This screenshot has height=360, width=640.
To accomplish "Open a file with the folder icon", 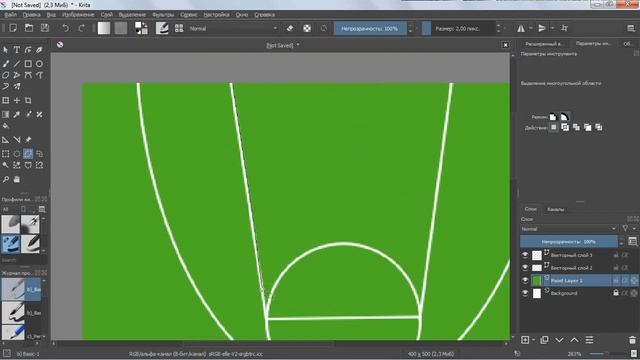I will 29,28.
